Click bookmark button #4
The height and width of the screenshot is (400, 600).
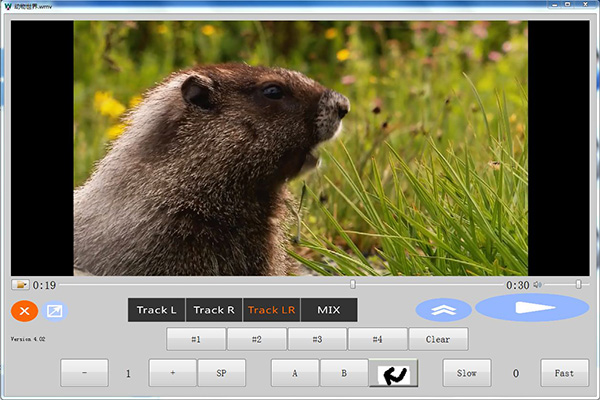pos(378,339)
